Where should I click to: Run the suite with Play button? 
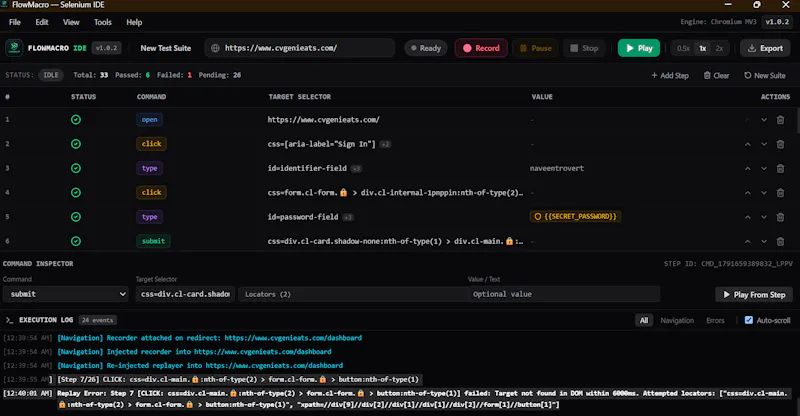coord(639,48)
